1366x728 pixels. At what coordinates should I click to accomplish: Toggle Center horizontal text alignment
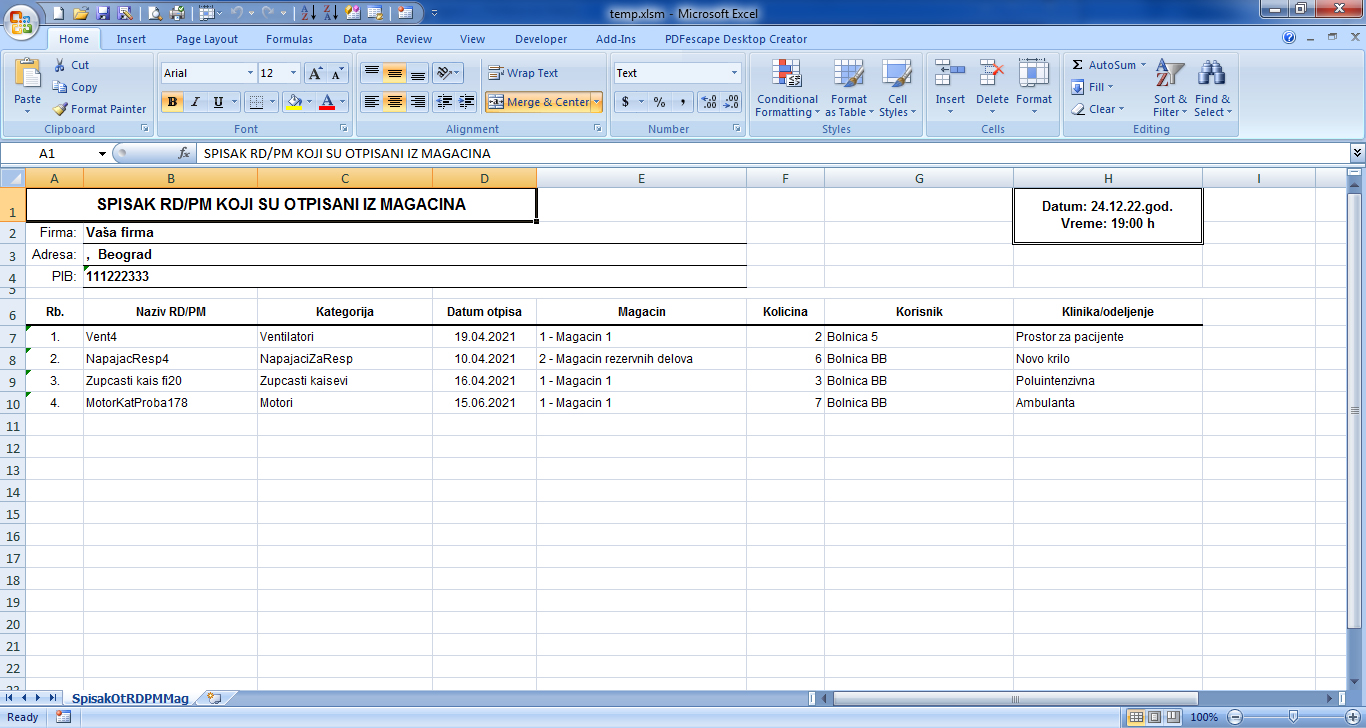[395, 102]
